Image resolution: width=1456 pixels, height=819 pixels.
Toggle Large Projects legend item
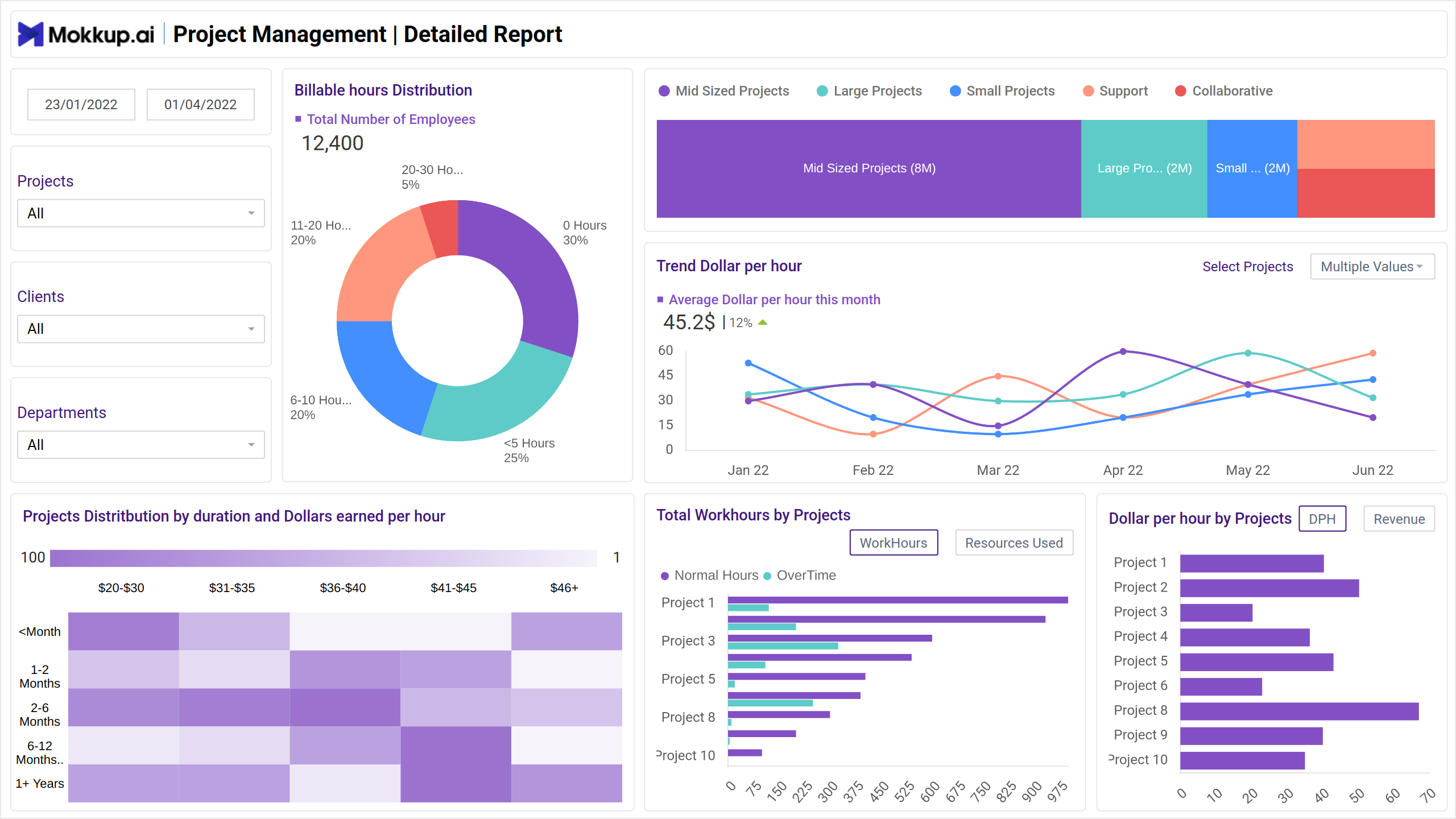coord(869,91)
